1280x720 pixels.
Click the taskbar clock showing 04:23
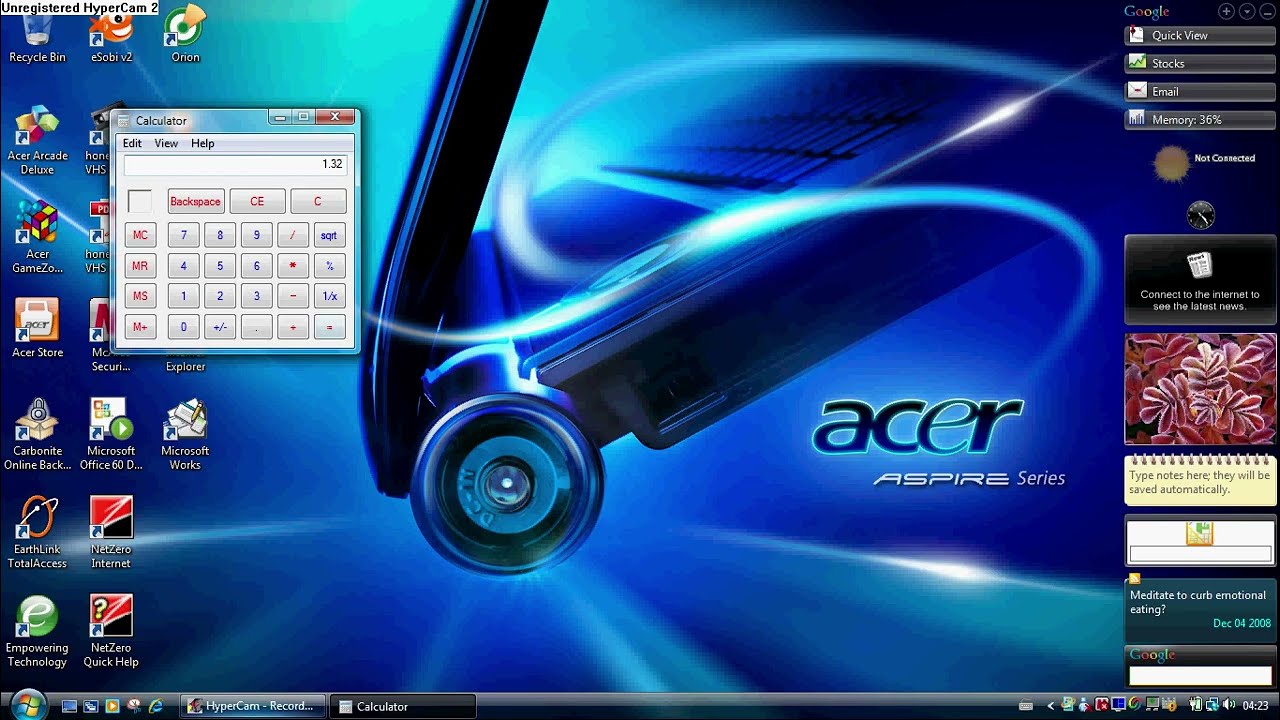pos(1256,706)
